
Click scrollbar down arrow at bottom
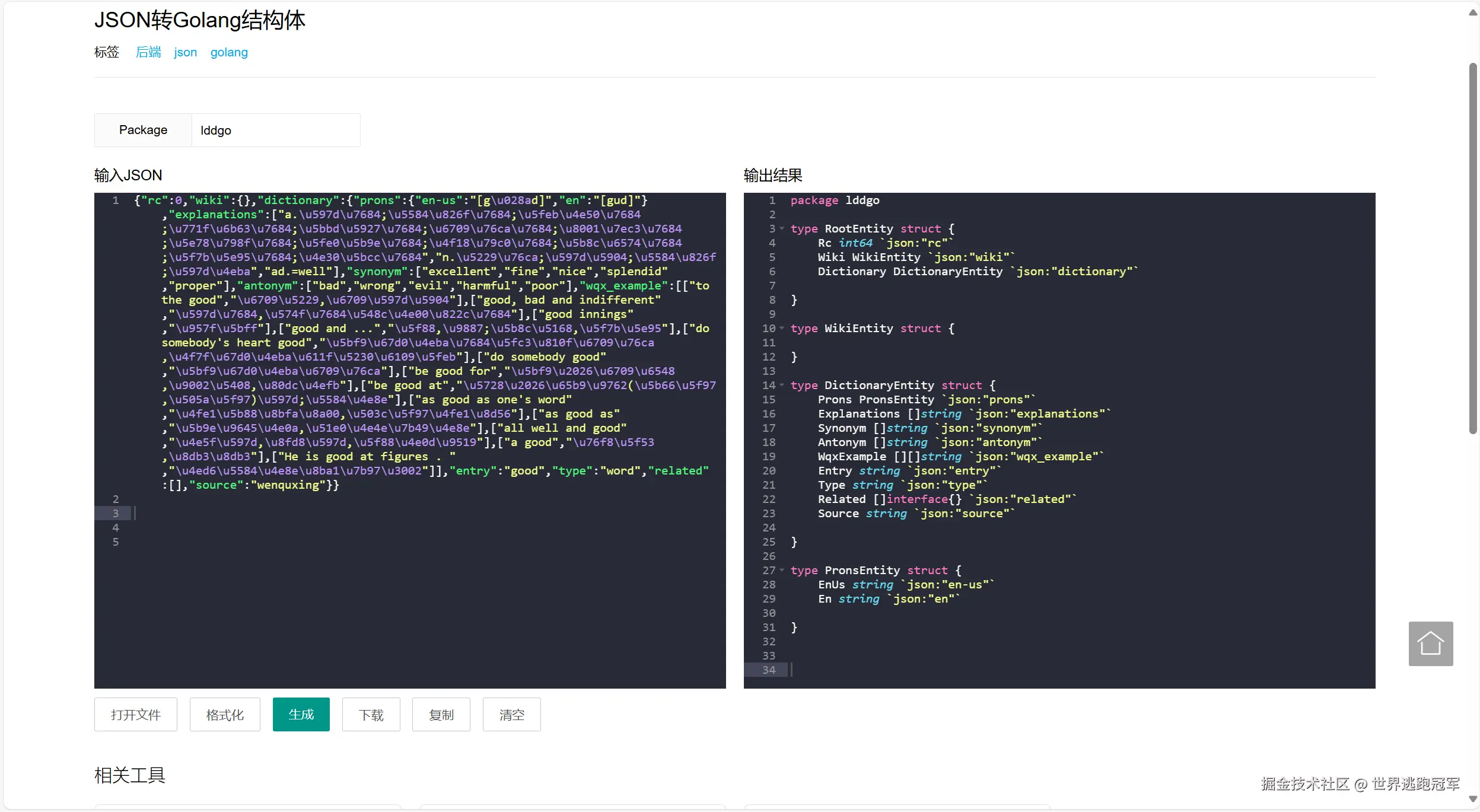pos(1473,799)
